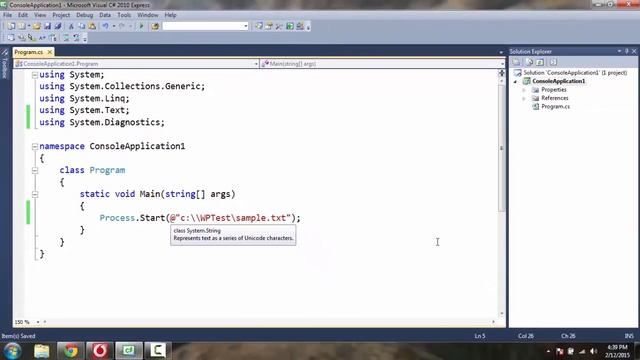640x360 pixels.
Task: Expand the Properties folder node
Action: [524, 90]
